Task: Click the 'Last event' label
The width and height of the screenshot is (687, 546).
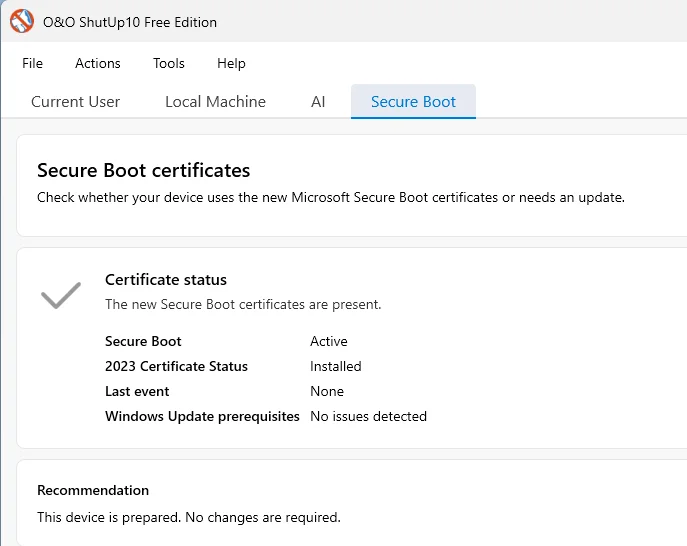Action: tap(137, 391)
